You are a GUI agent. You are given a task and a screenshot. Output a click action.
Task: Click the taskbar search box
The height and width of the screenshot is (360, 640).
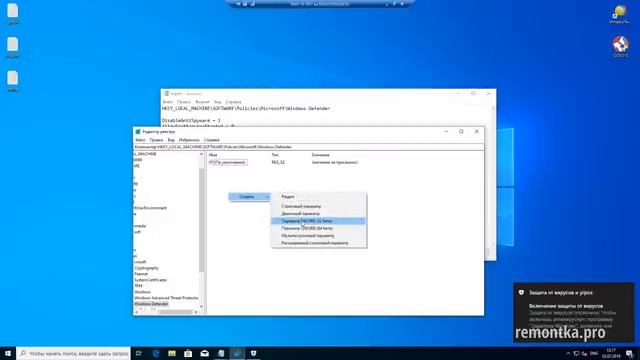[x=73, y=353]
